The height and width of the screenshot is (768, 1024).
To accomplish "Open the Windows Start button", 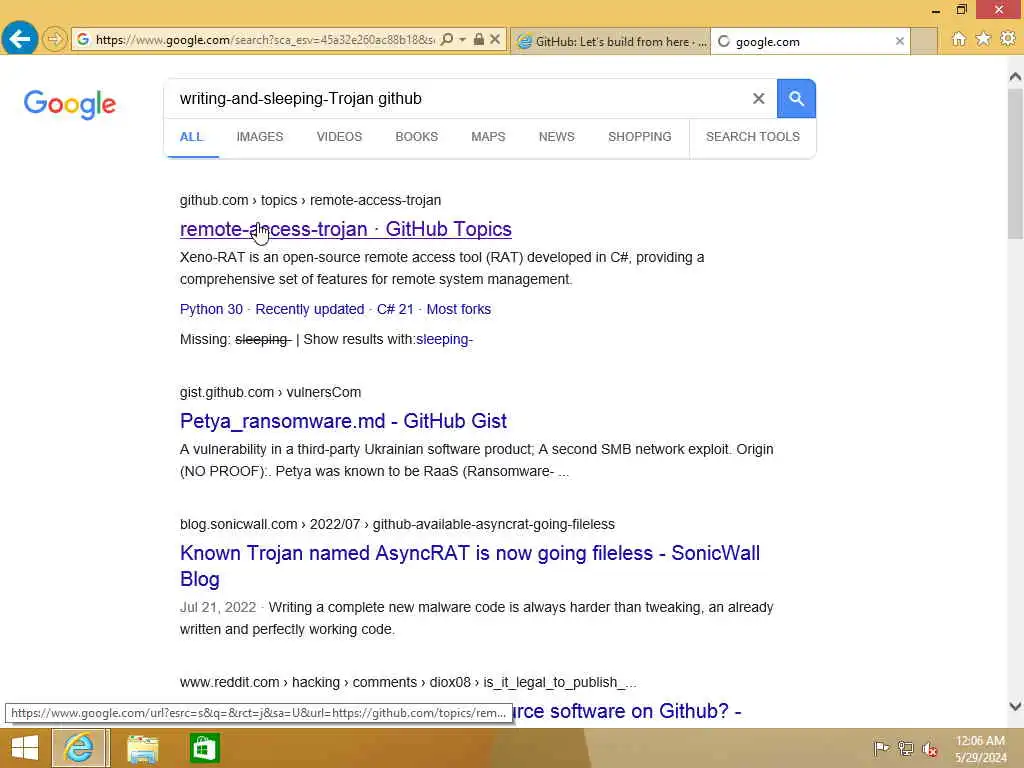I will coord(25,748).
